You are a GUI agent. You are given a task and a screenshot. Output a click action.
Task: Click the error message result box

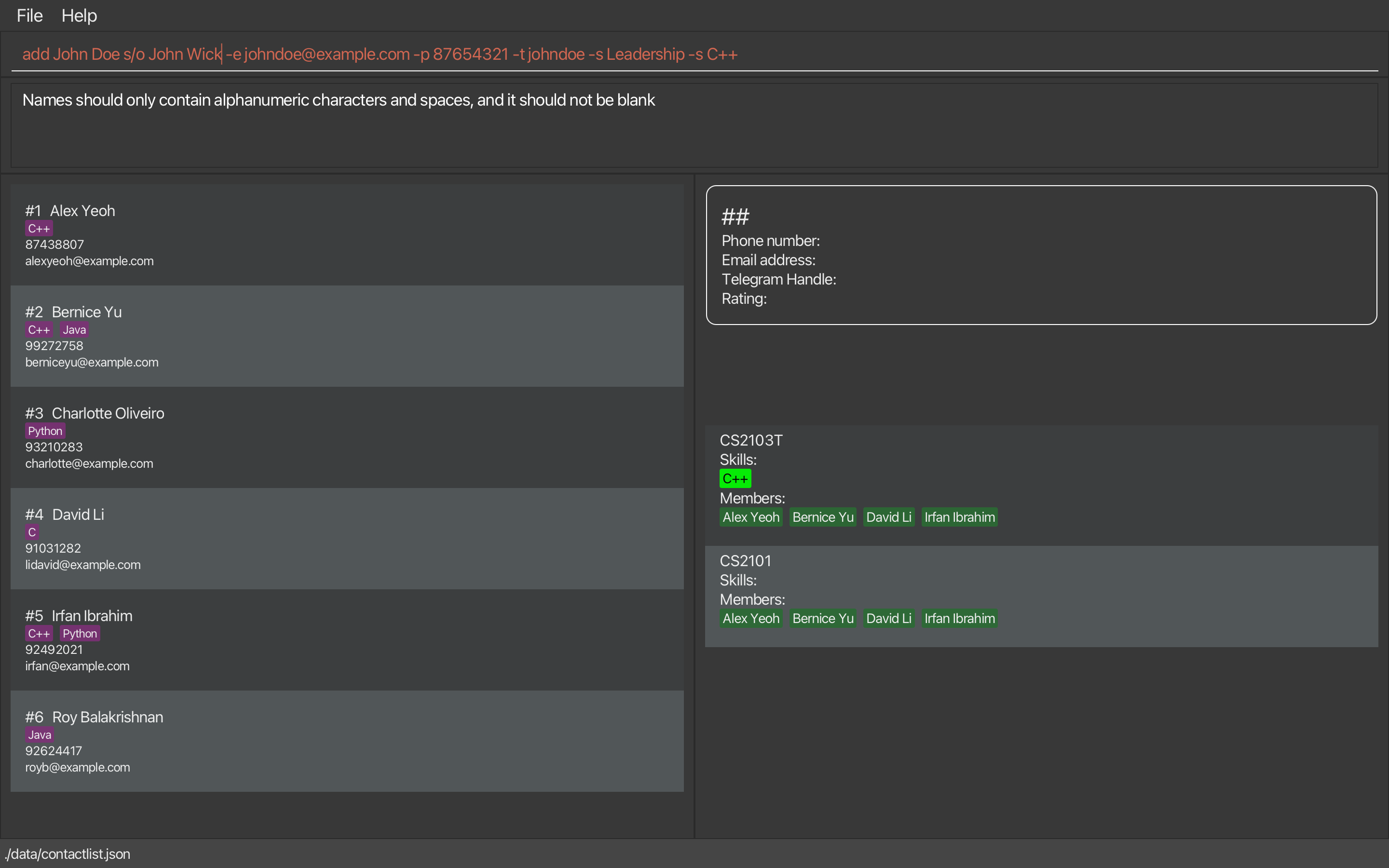point(694,126)
